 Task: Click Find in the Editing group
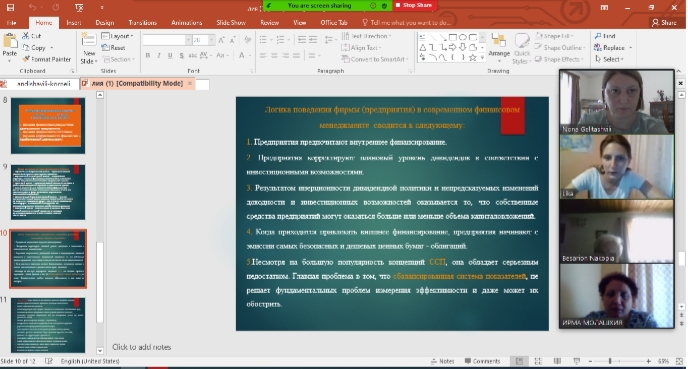[x=605, y=36]
